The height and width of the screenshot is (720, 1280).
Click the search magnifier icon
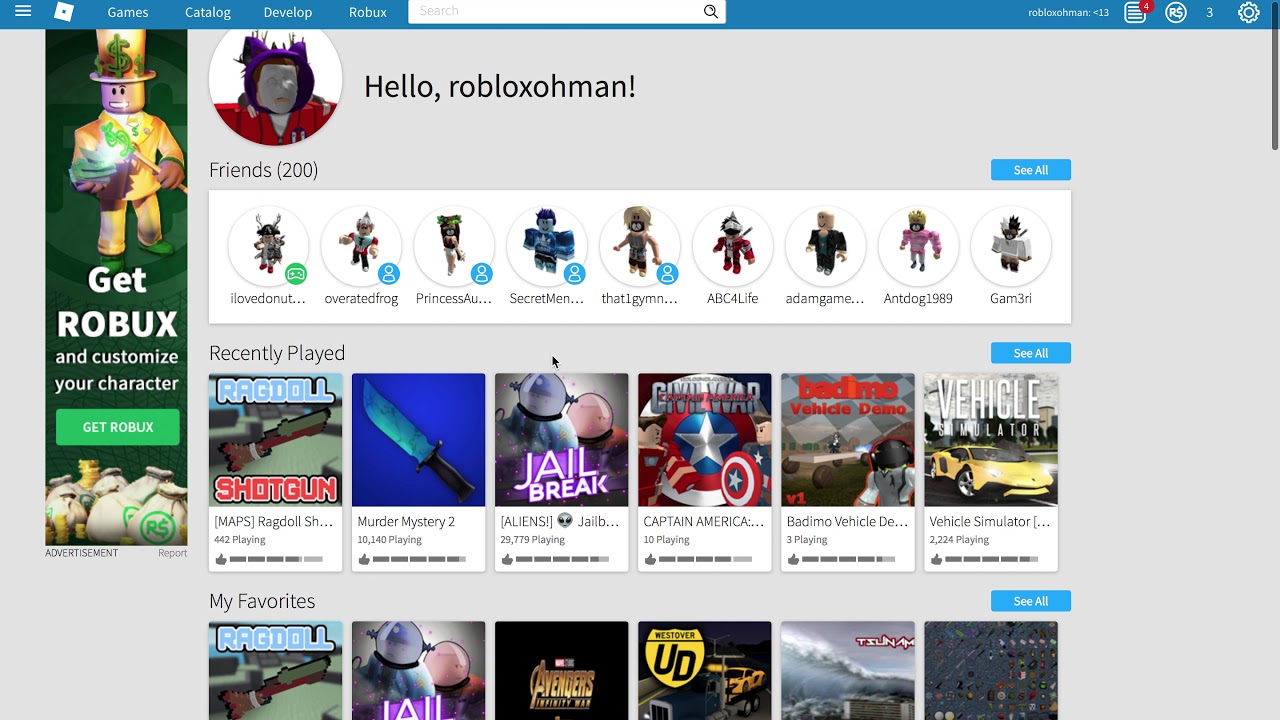point(711,12)
